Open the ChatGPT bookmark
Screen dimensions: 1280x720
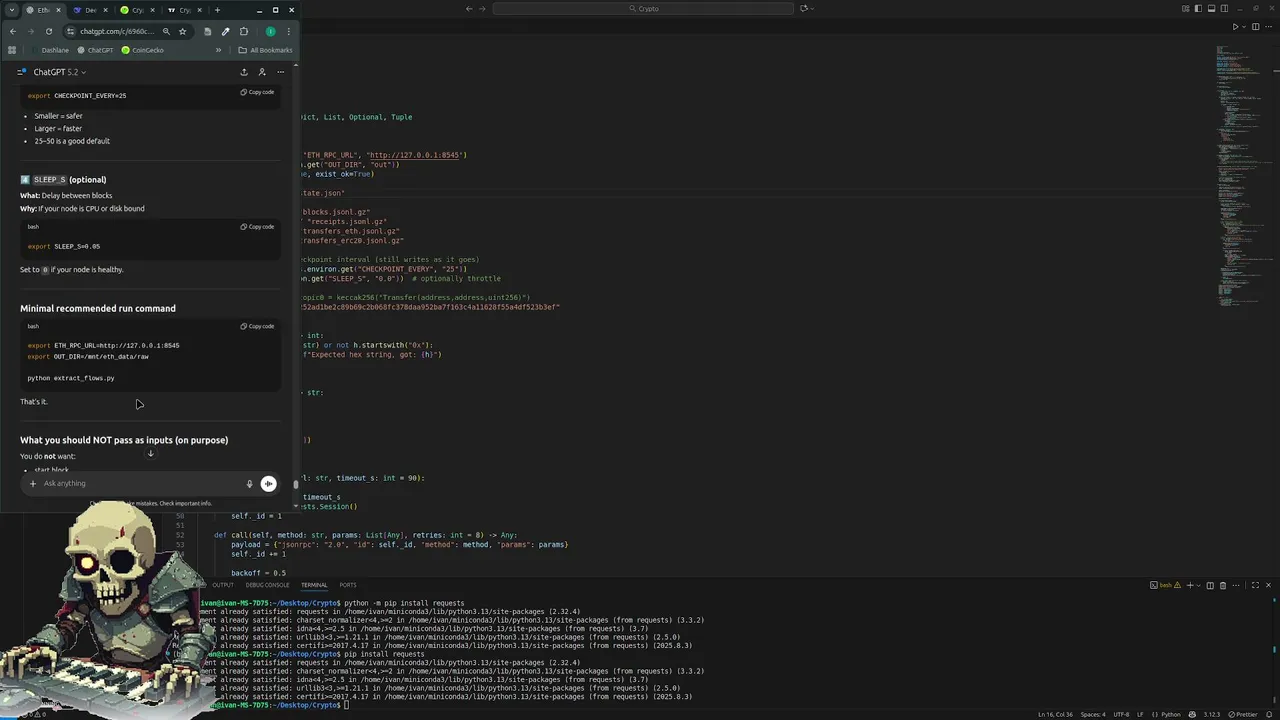point(95,50)
